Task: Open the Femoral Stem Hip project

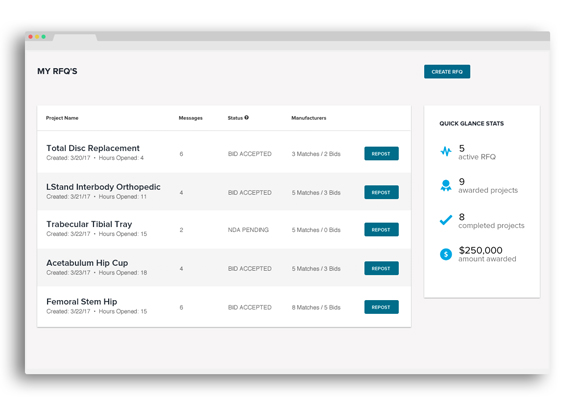Action: pyautogui.click(x=82, y=302)
